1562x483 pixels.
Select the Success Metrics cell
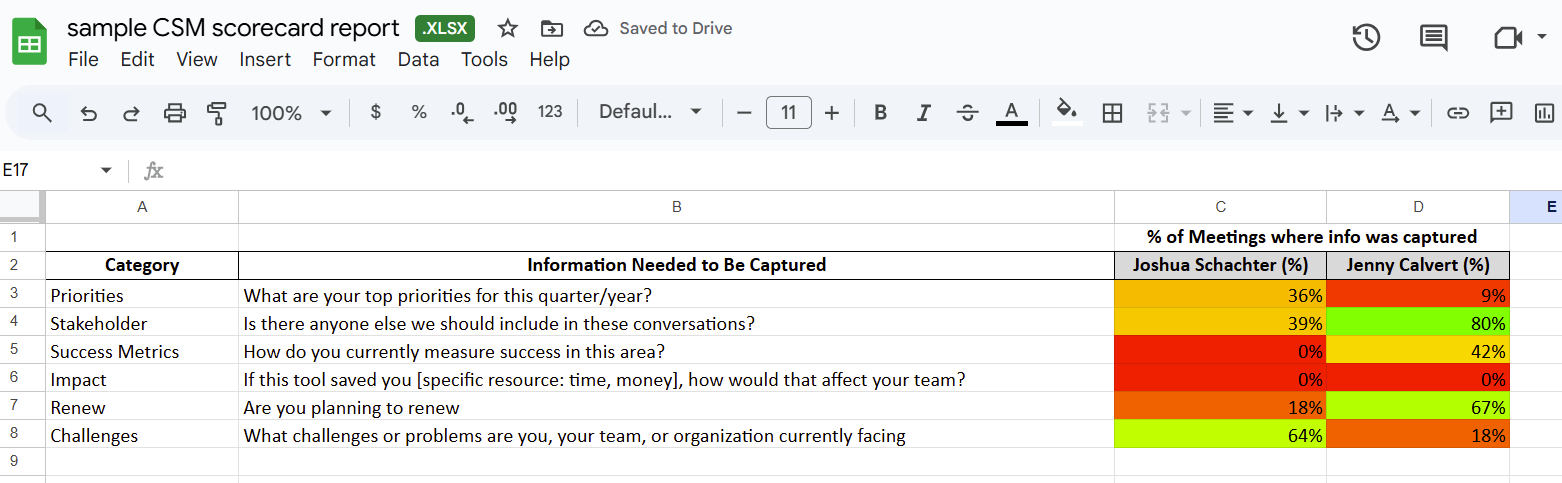[x=142, y=352]
